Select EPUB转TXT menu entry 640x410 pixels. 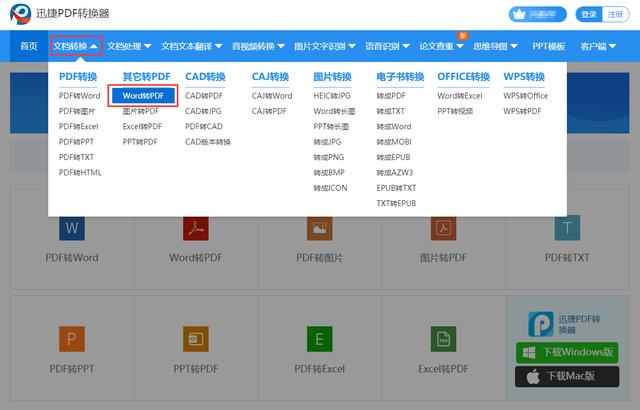396,188
